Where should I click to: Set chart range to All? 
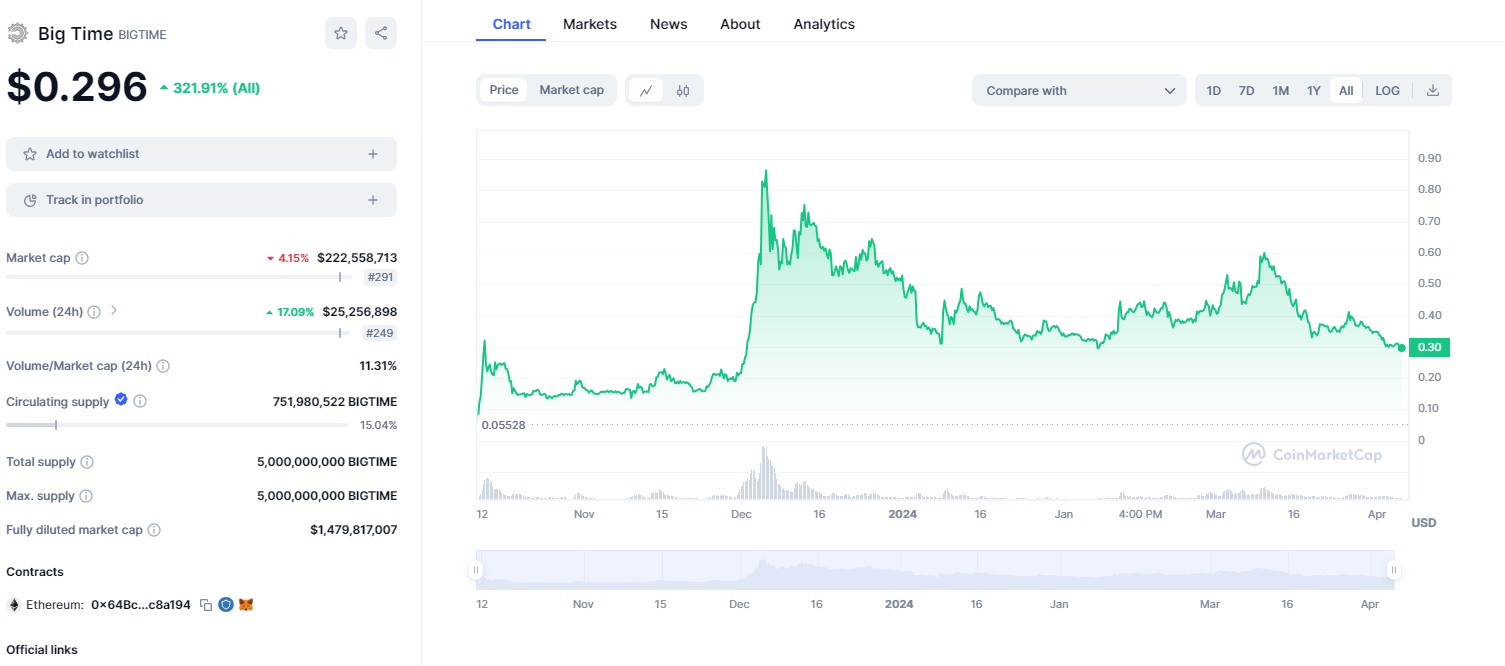(1346, 90)
